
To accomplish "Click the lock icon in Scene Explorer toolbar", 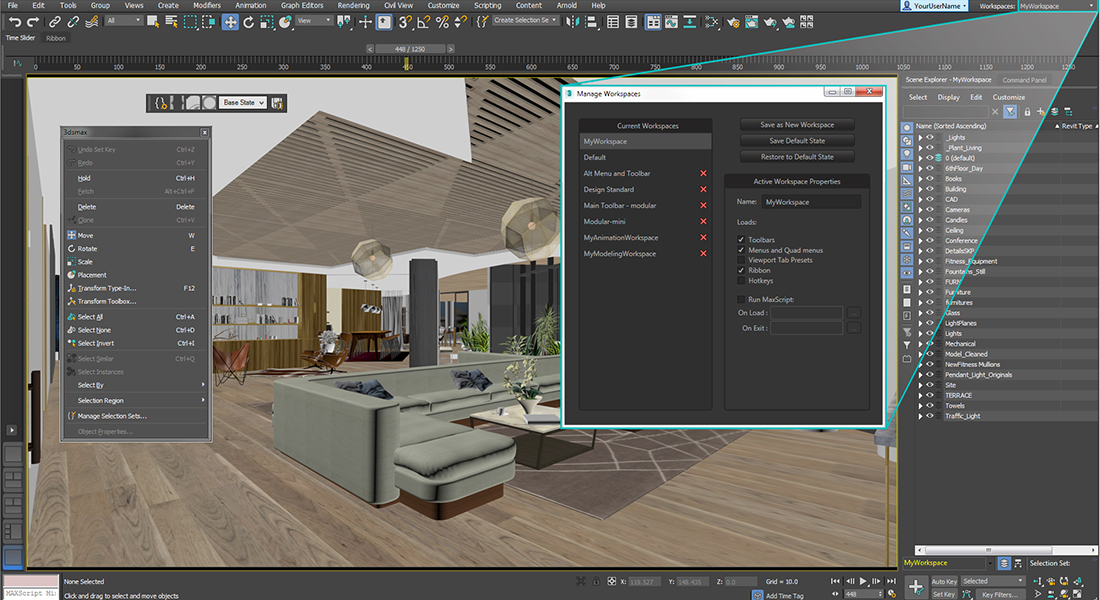I will [x=1028, y=111].
